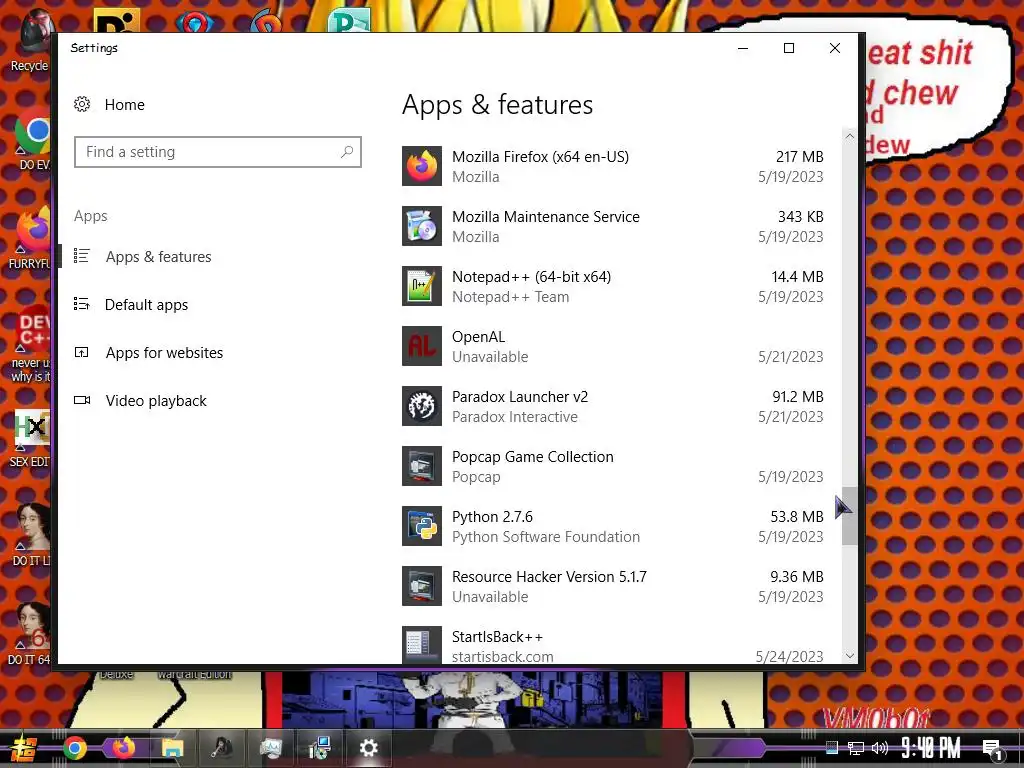
Task: Click the Video playback camera icon
Action: tap(82, 400)
